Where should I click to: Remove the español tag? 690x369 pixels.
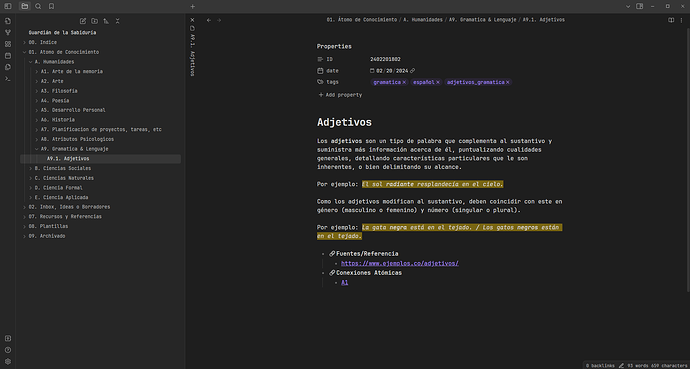coord(438,82)
